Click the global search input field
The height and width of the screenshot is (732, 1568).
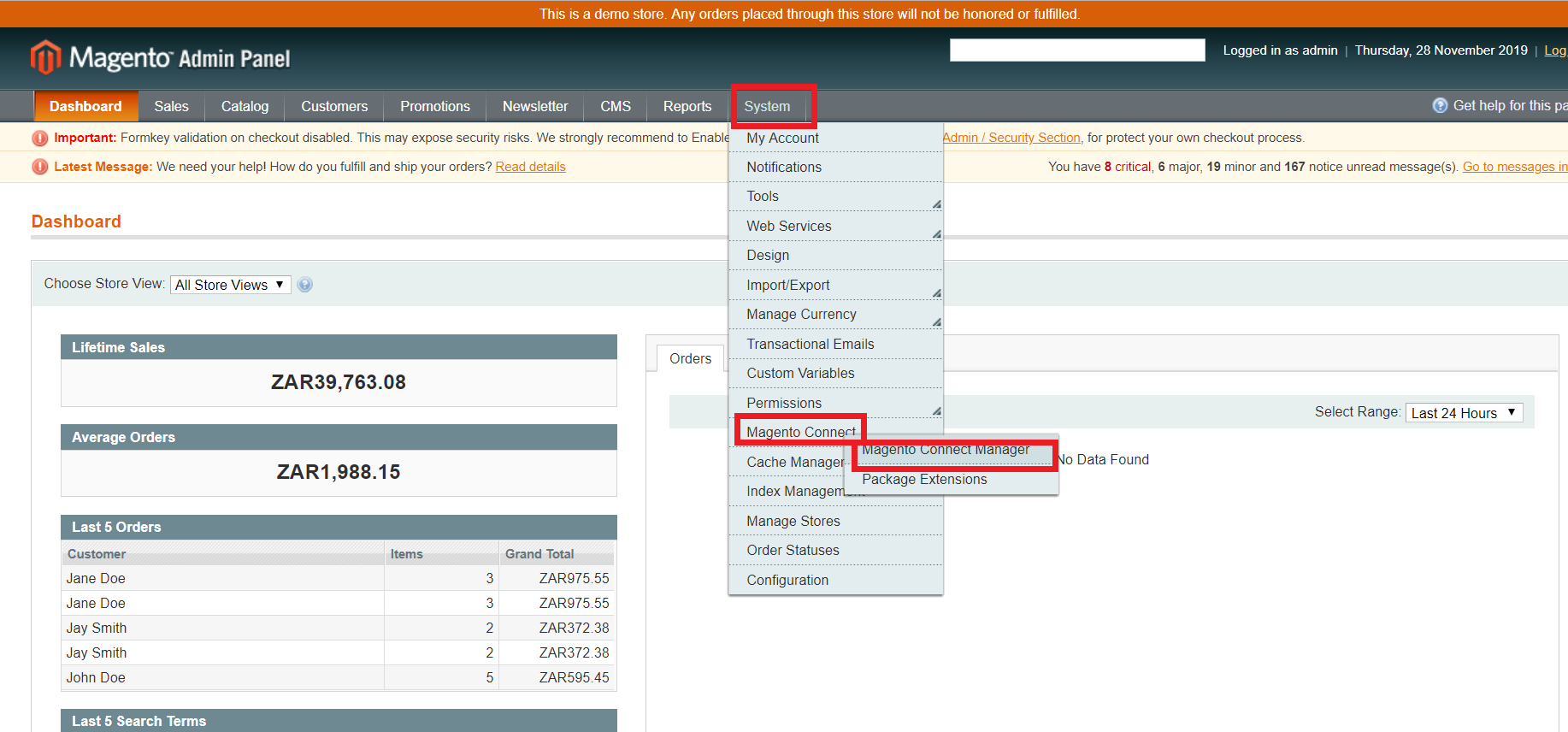(x=1077, y=50)
